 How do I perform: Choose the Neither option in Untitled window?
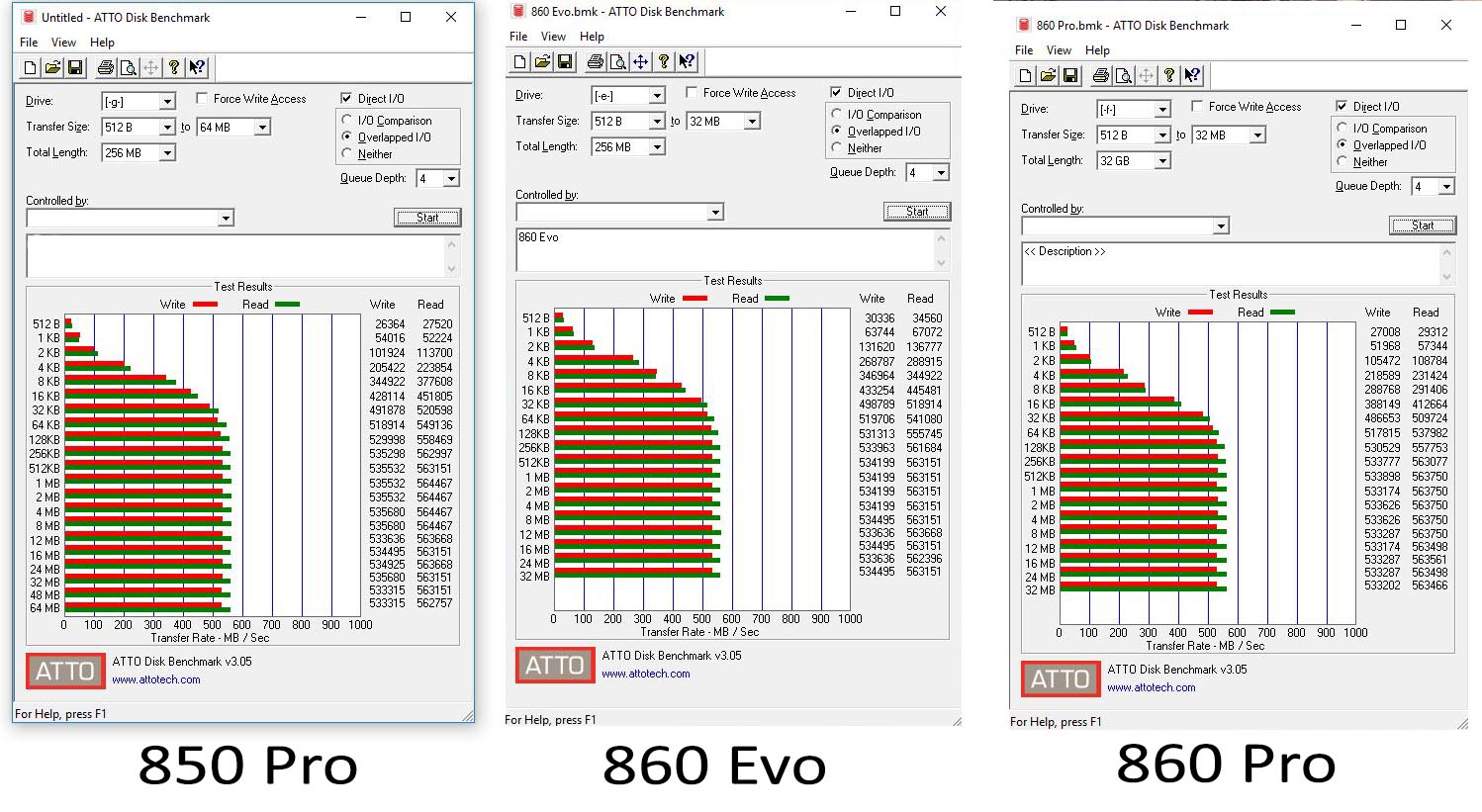coord(347,153)
